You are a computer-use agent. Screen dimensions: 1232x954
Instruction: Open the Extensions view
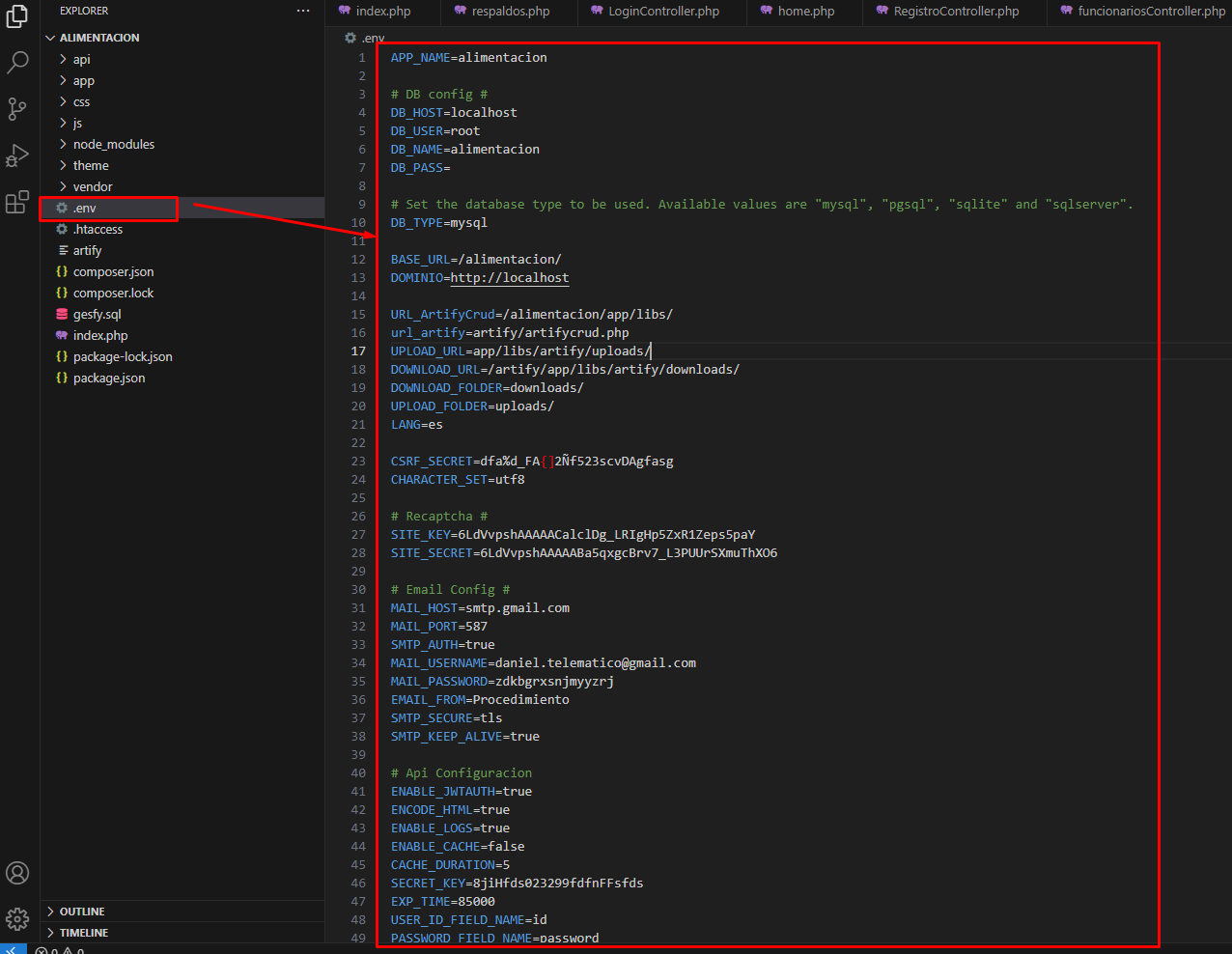tap(16, 201)
